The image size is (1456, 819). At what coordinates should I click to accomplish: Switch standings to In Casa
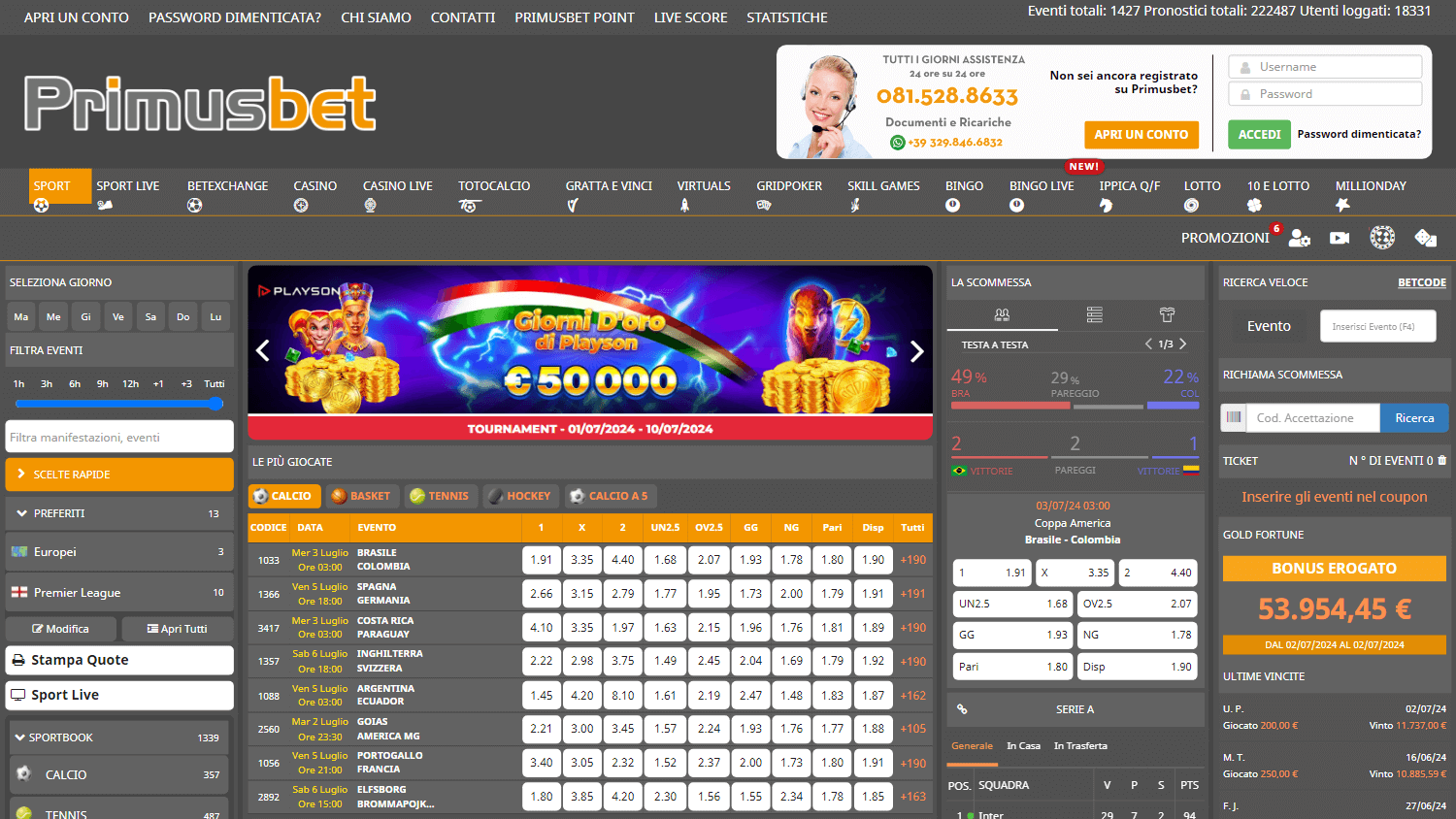click(x=1023, y=746)
